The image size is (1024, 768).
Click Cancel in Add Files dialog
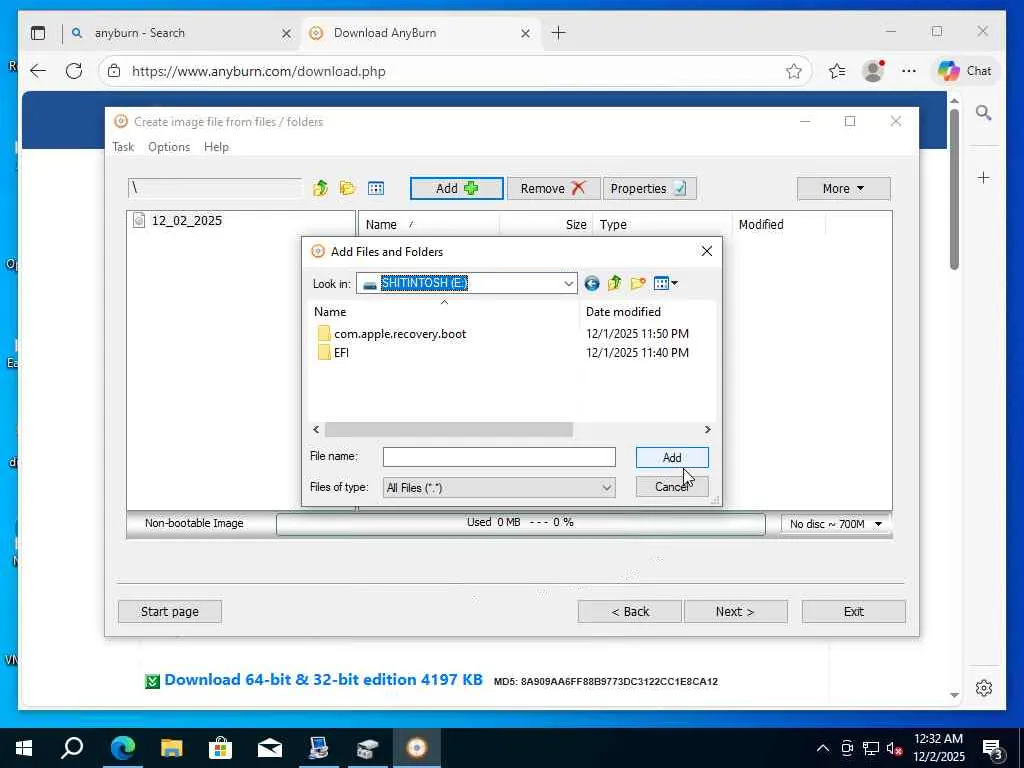pos(672,487)
